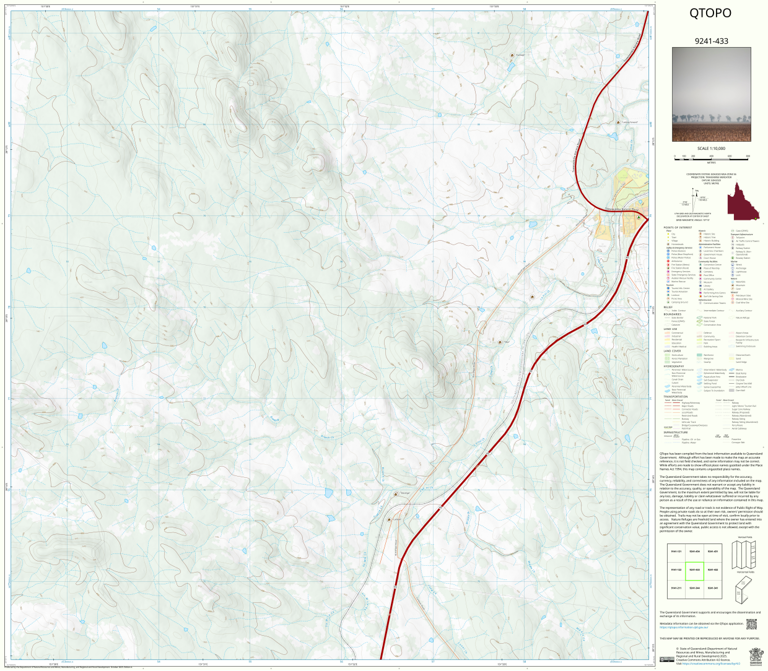Screen dimensions: 768x671
Task: Click the QR code for QTopo metadata
Action: pos(751,624)
